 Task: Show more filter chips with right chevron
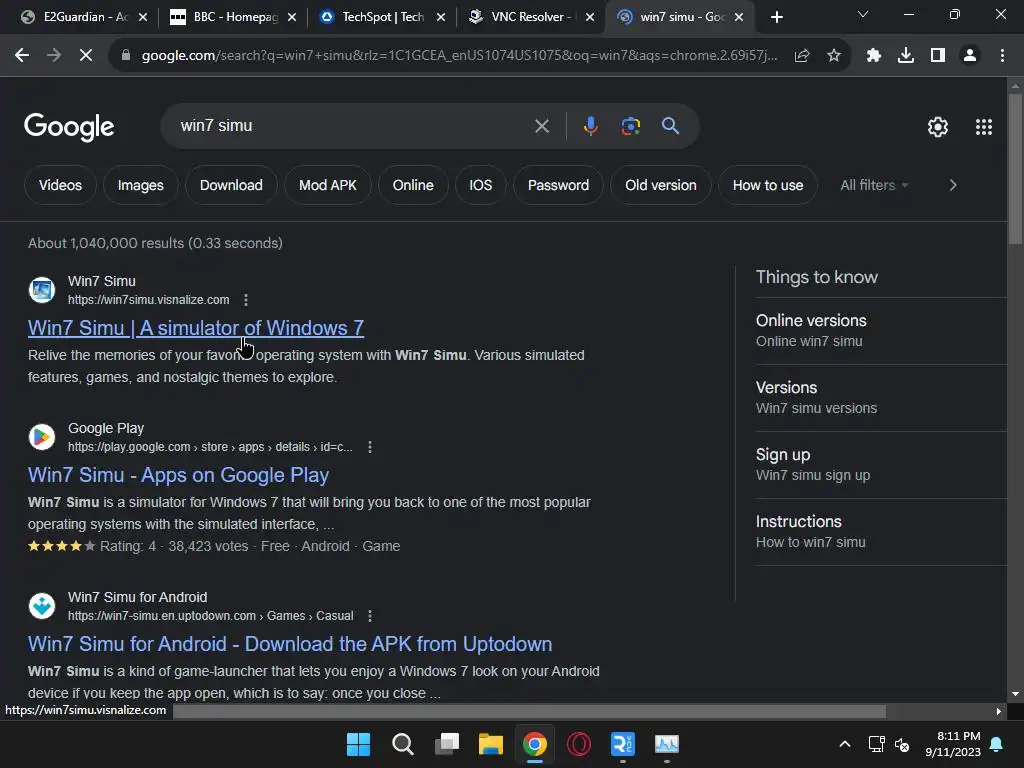coord(953,185)
